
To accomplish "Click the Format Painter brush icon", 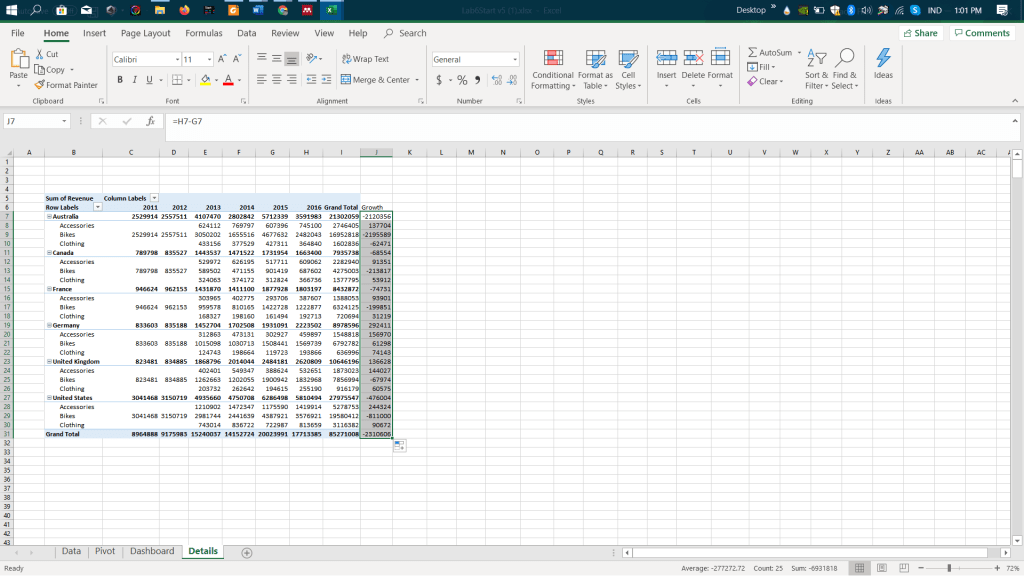I will pos(40,85).
